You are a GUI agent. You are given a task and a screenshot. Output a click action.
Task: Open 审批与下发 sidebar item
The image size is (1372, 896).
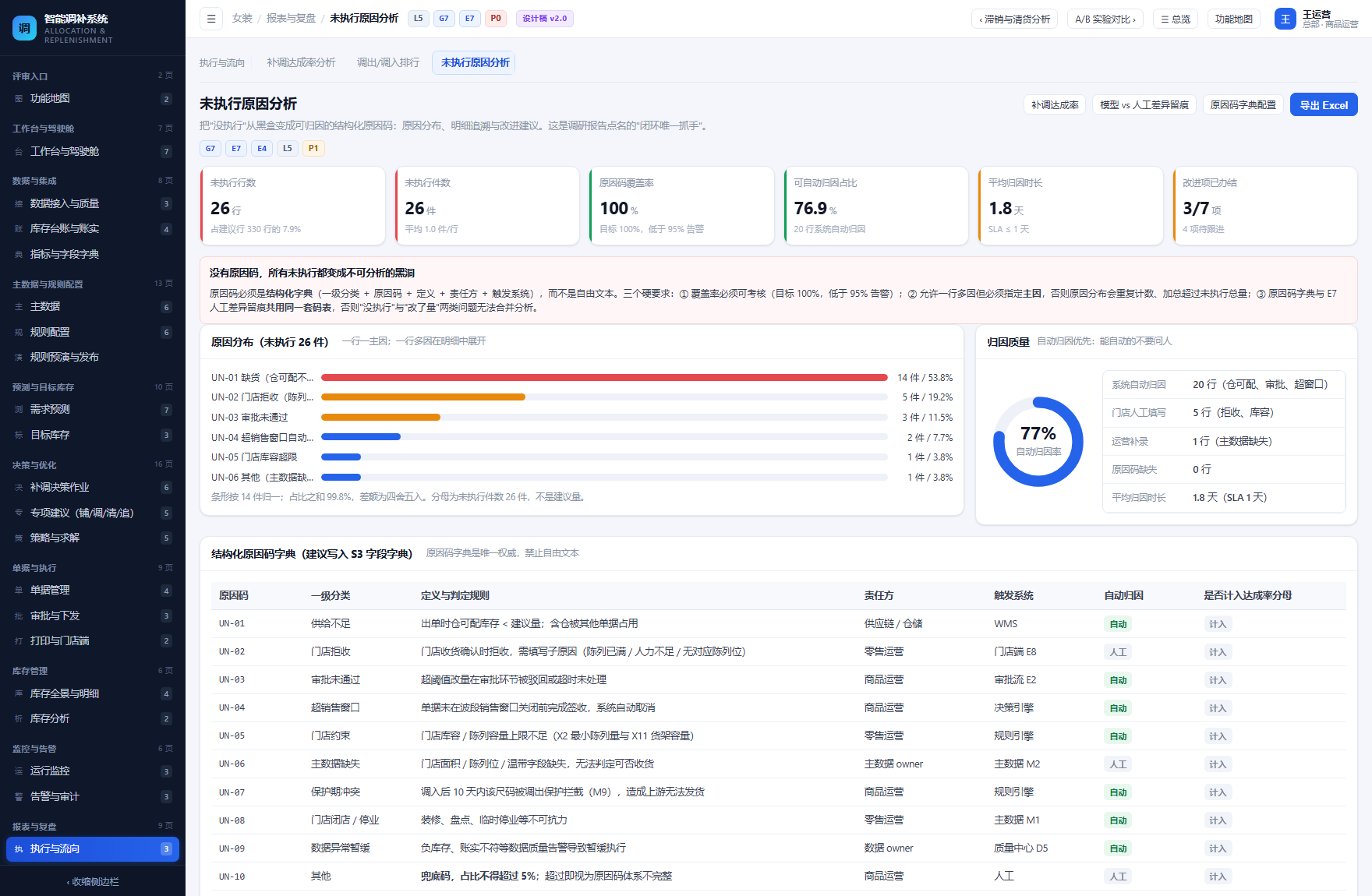click(93, 616)
